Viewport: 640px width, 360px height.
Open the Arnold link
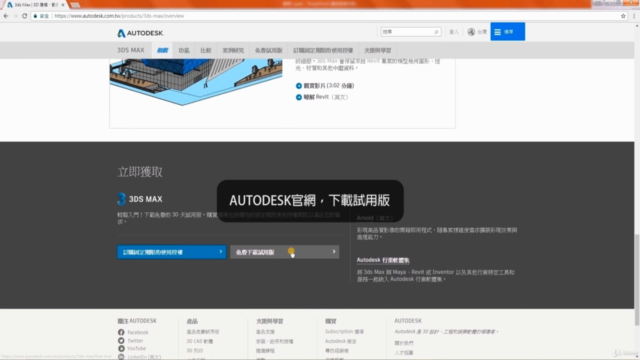pos(375,218)
